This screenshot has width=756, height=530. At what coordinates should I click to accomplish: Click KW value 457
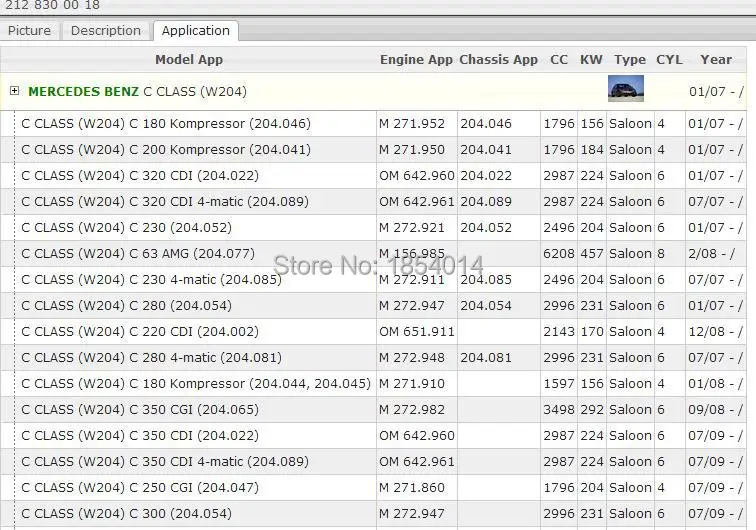(592, 254)
